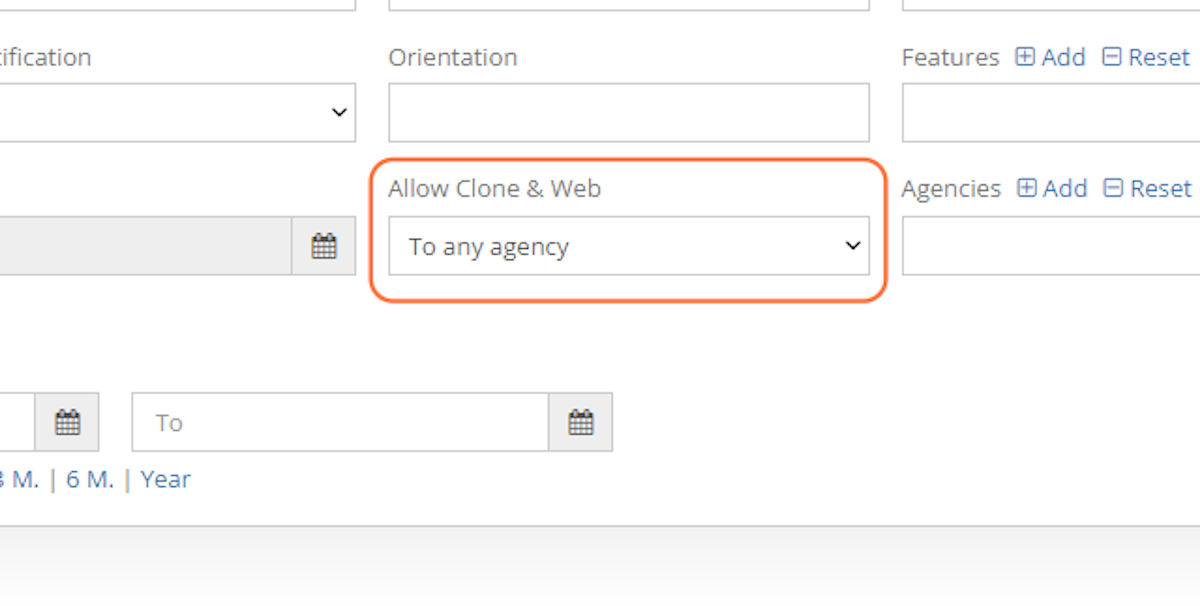Open calendar picker for the To date field
The height and width of the screenshot is (606, 1200).
coord(580,422)
